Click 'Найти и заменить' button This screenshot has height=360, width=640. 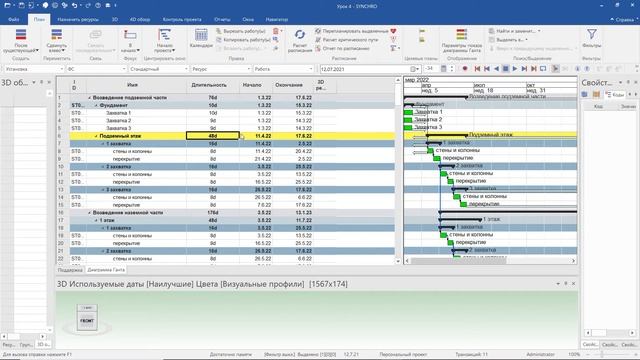pyautogui.click(x=514, y=31)
